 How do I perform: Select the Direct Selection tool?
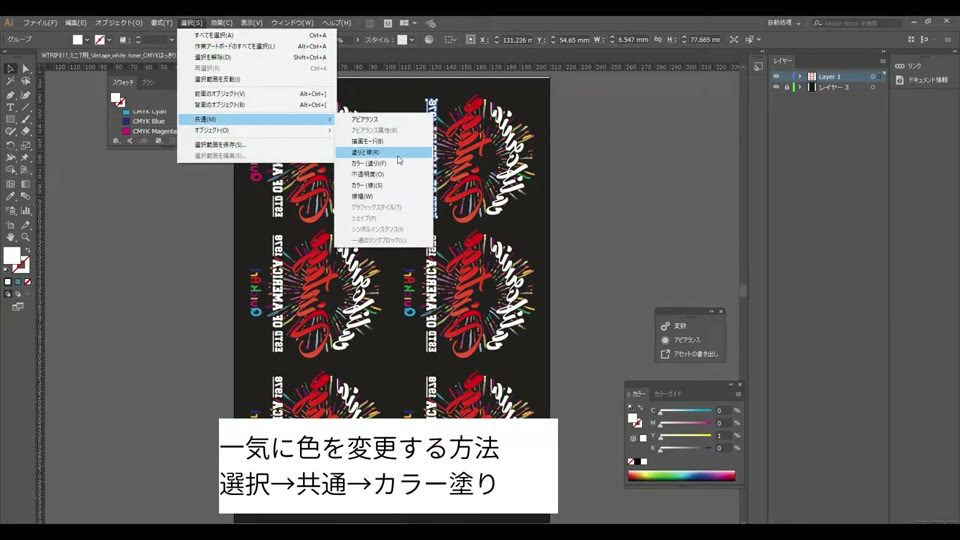pos(26,69)
